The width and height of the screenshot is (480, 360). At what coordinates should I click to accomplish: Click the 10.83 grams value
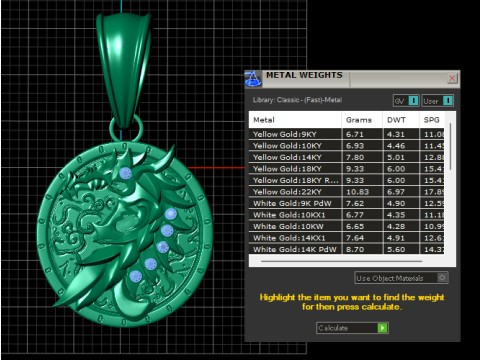(x=357, y=192)
